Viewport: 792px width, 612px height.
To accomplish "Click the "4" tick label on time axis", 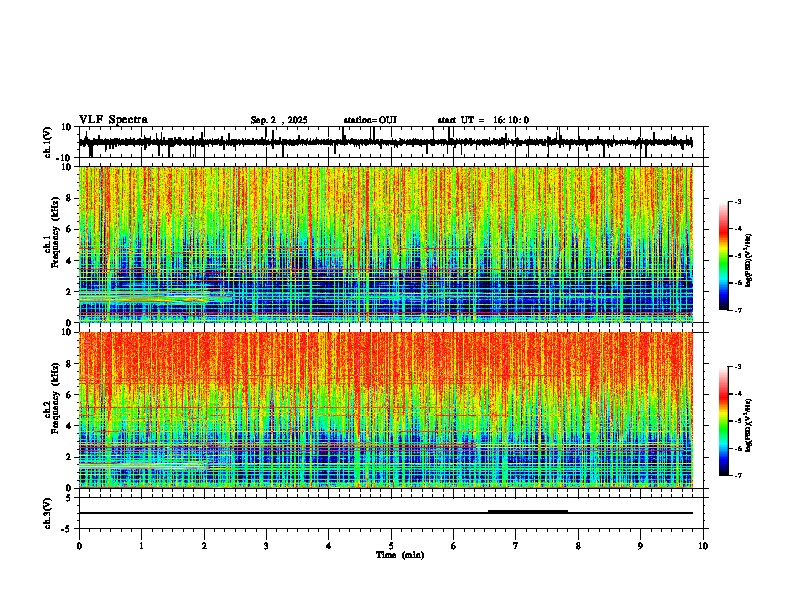I will 329,546.
